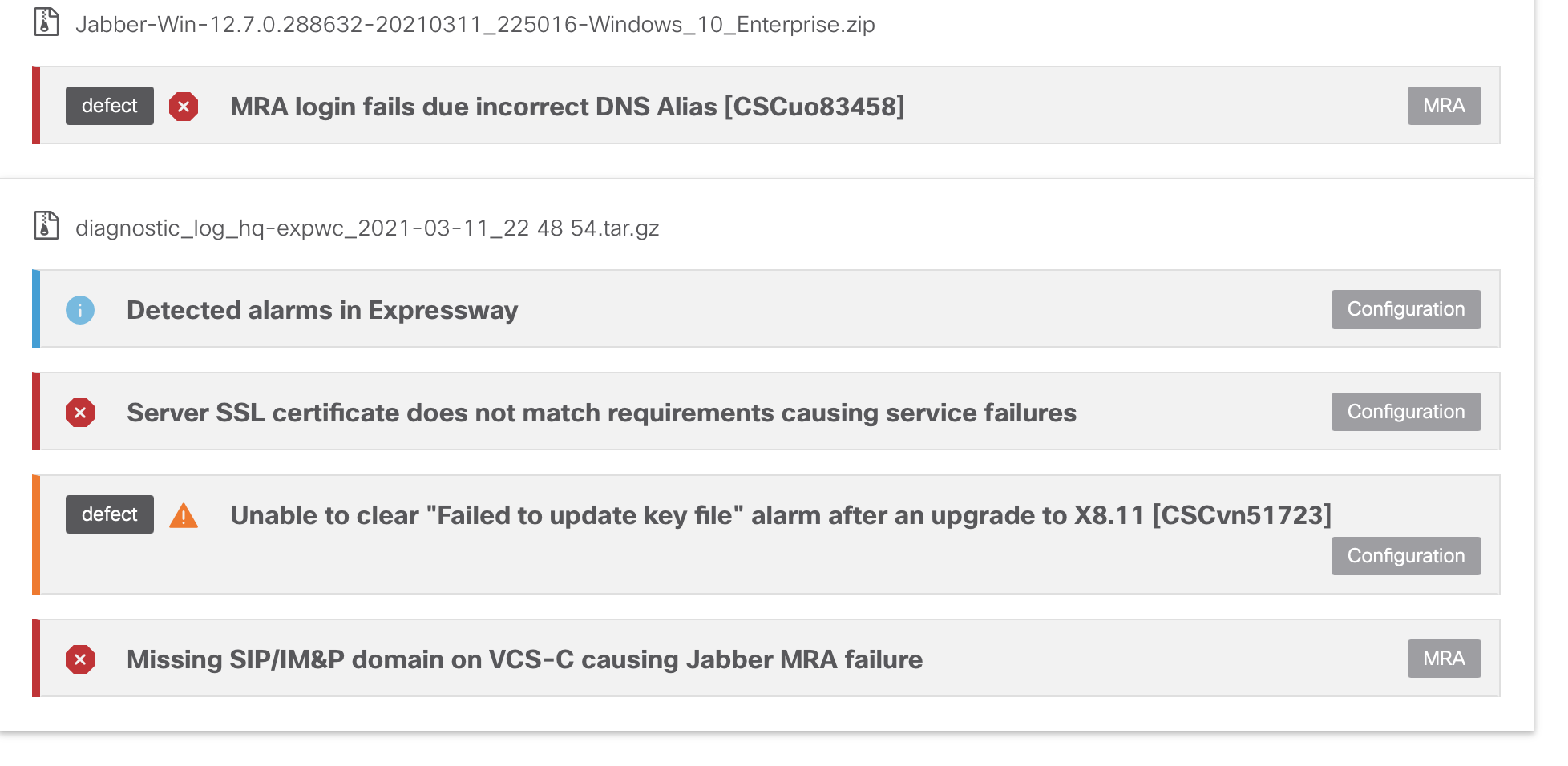Click the error icon on Missing SIP/IM&P domain issue
1568x766 pixels.
click(x=79, y=659)
